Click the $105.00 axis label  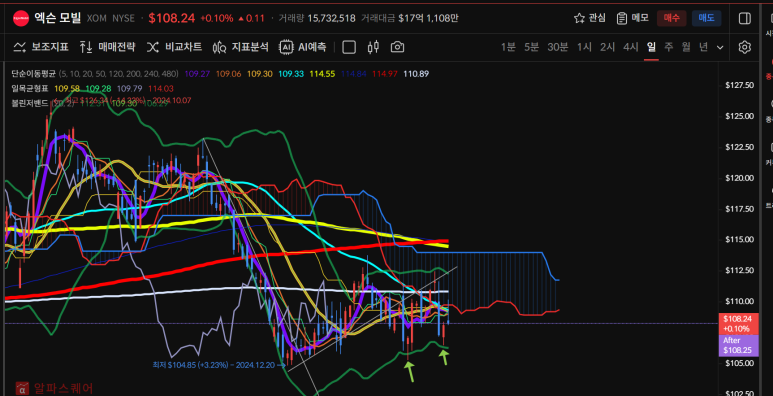point(739,363)
